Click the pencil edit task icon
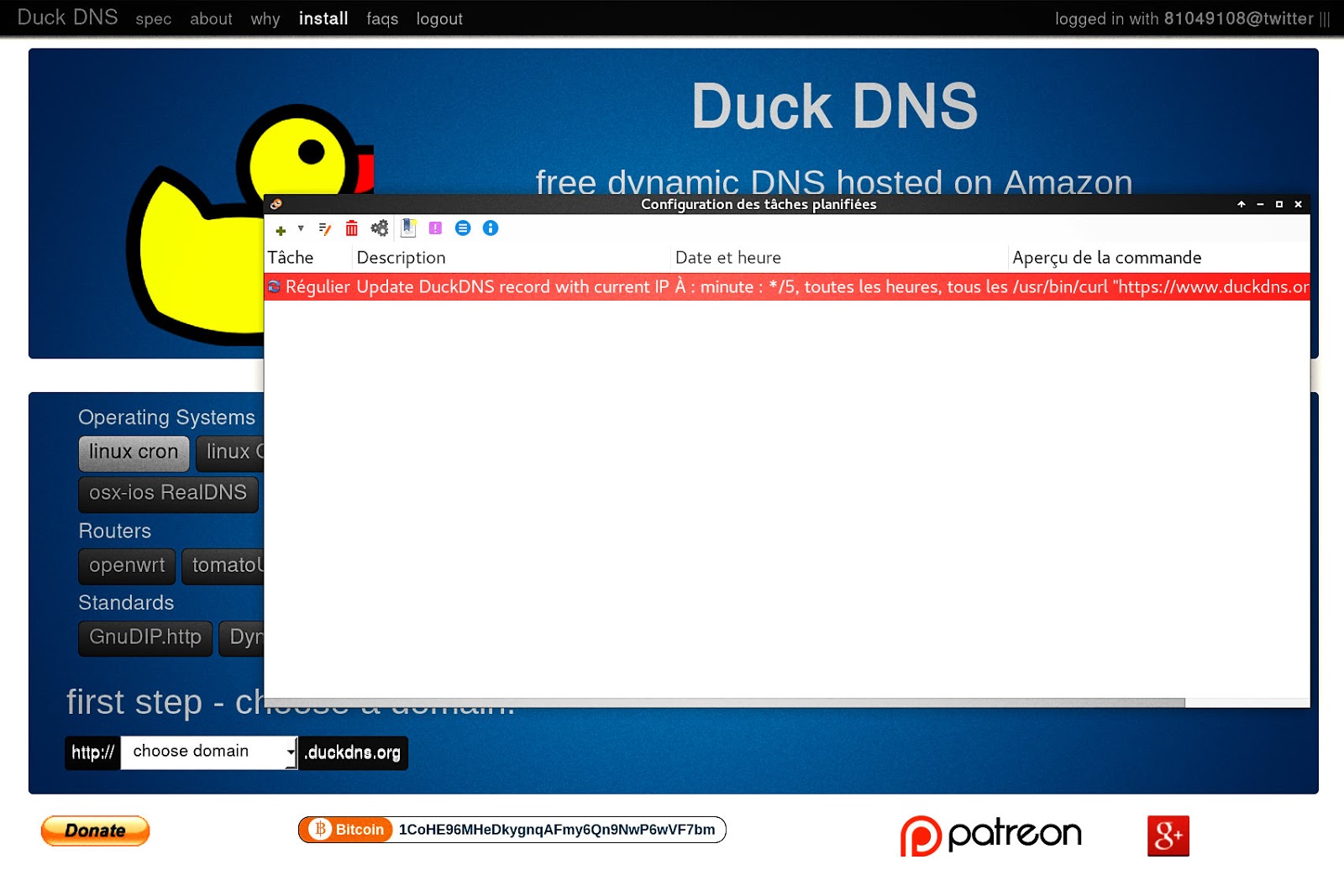The height and width of the screenshot is (896, 1344). pyautogui.click(x=325, y=228)
